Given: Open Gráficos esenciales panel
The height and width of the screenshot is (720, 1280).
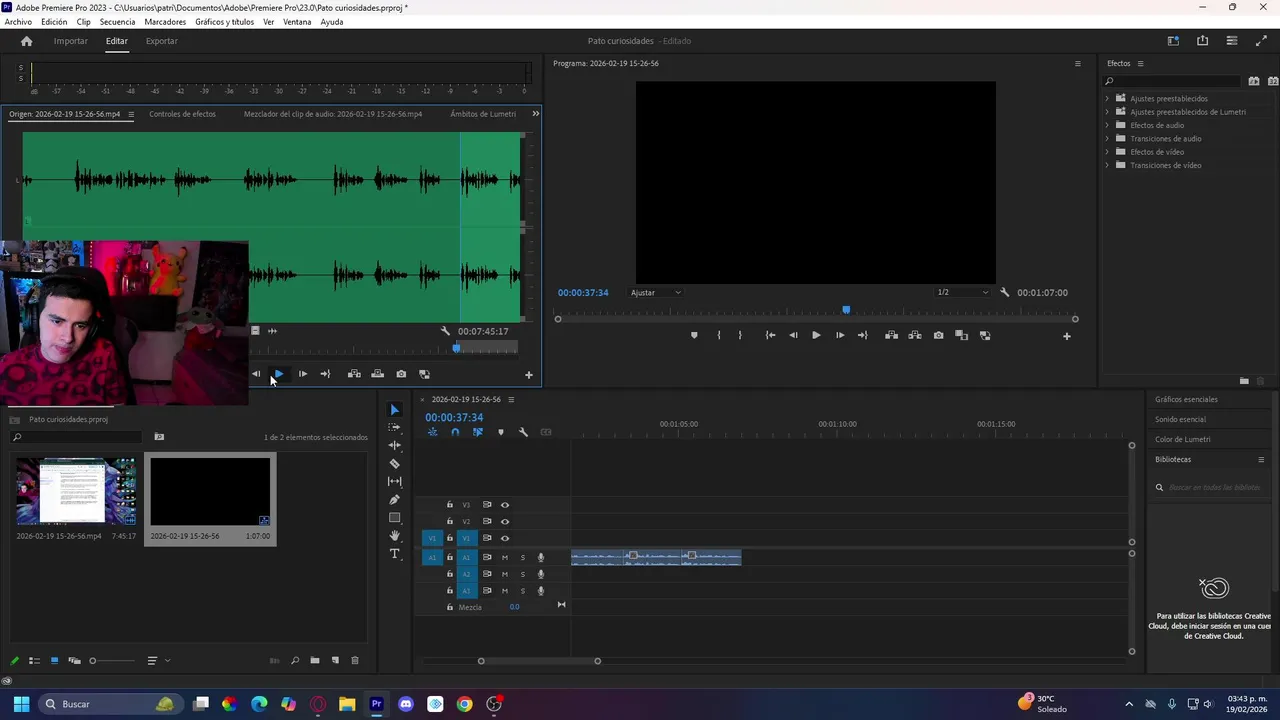Looking at the screenshot, I should pyautogui.click(x=1187, y=399).
